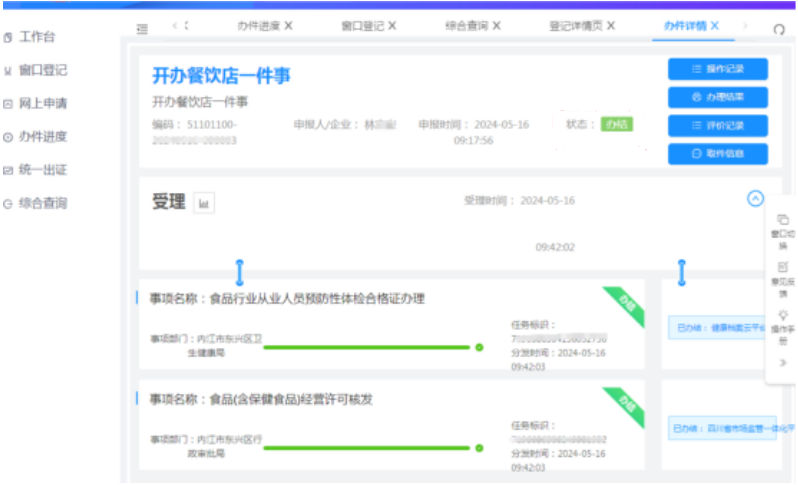Click the refresh icon beside the tabs

[x=778, y=29]
